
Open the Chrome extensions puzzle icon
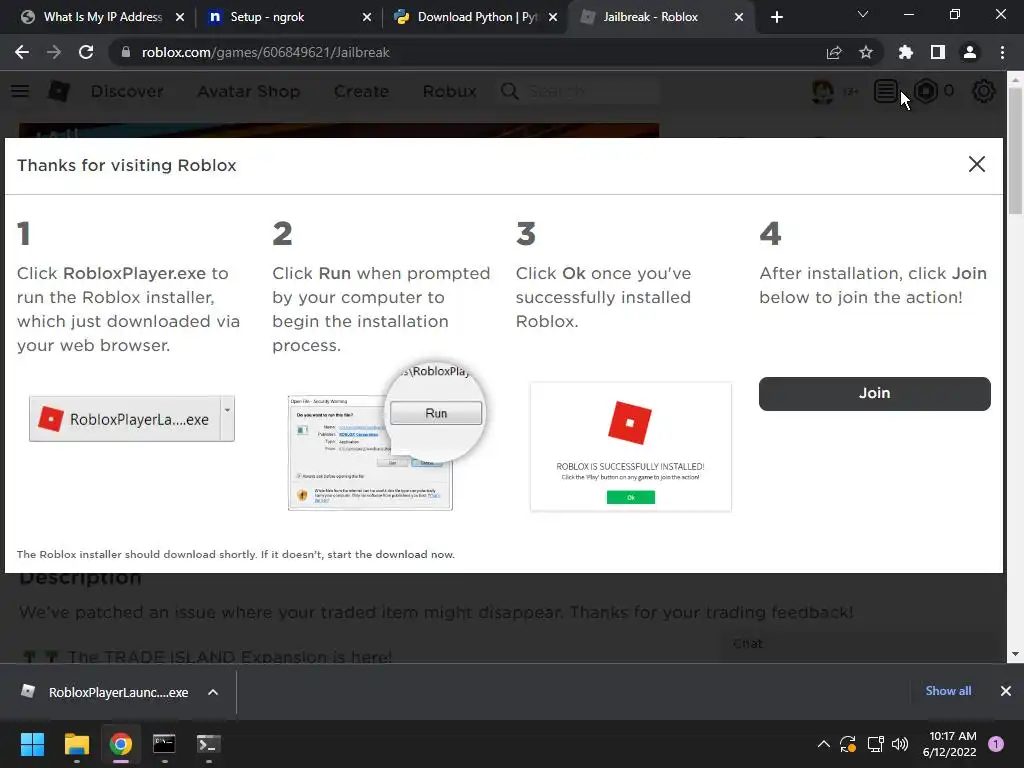pos(905,52)
